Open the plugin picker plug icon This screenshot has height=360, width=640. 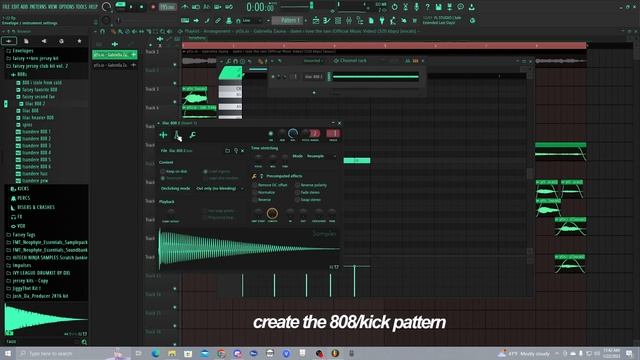(382, 20)
